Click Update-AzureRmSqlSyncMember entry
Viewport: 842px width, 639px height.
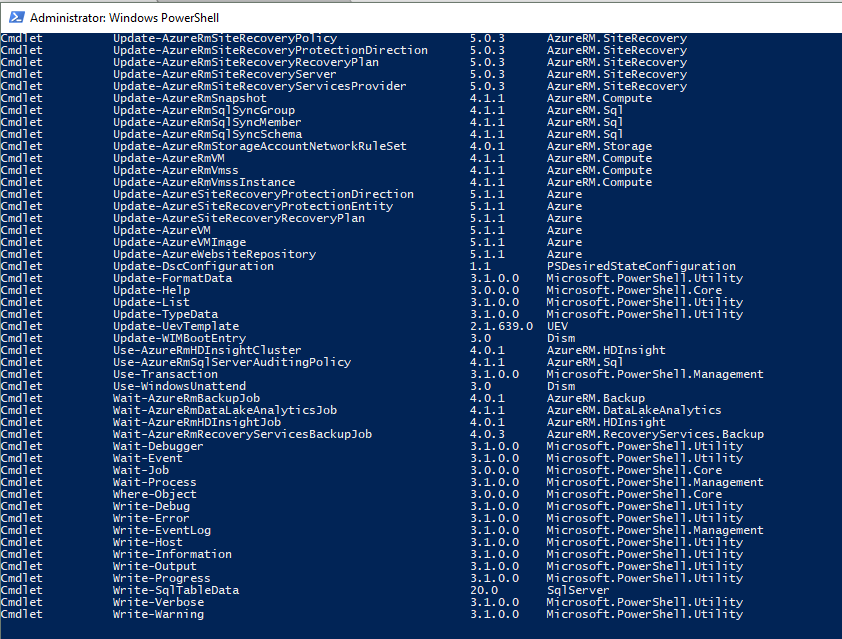pyautogui.click(x=207, y=122)
